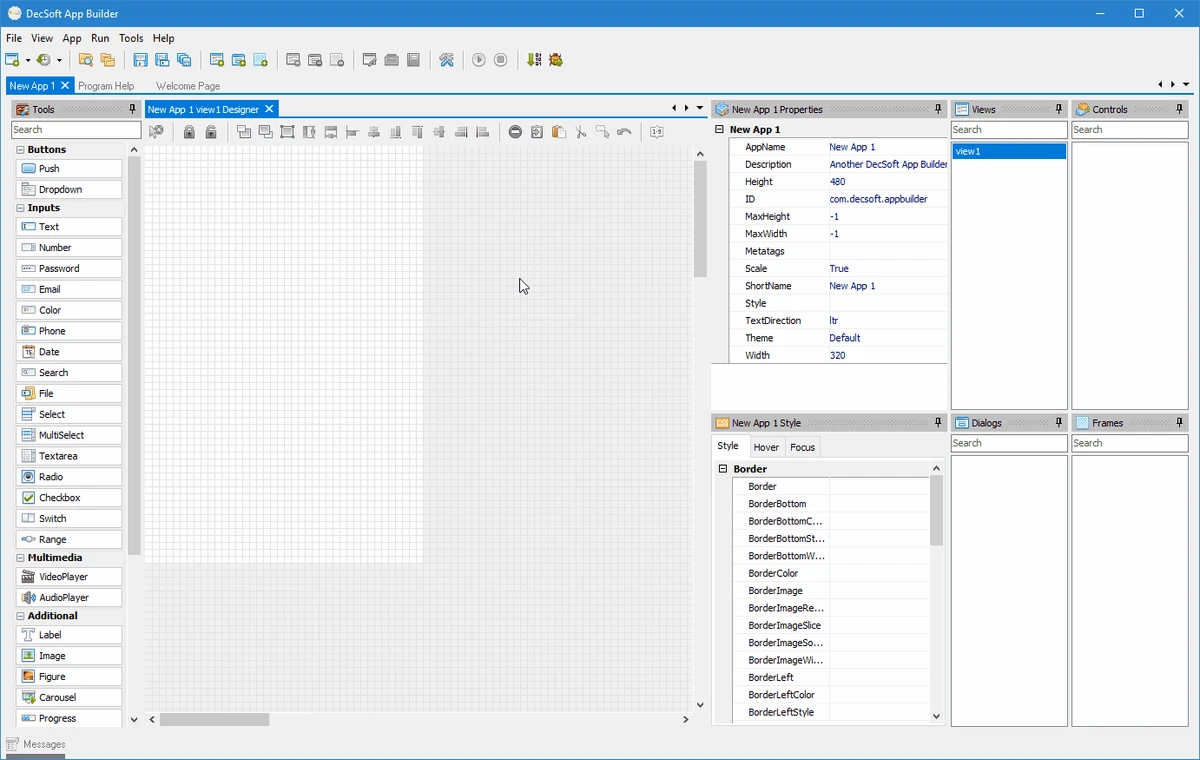Click the red remove control icon

515,131
